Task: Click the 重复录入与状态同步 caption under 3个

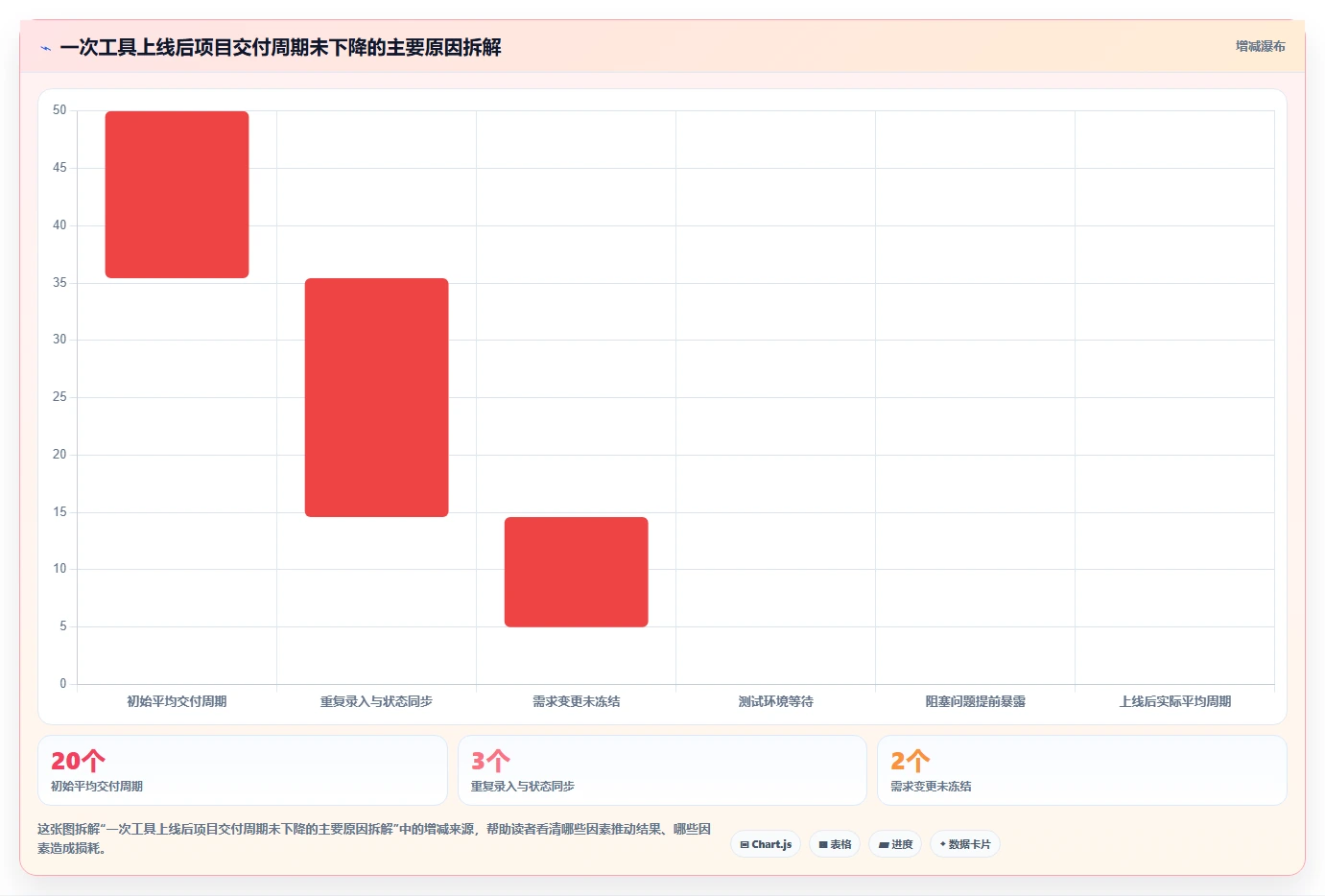Action: tap(523, 787)
